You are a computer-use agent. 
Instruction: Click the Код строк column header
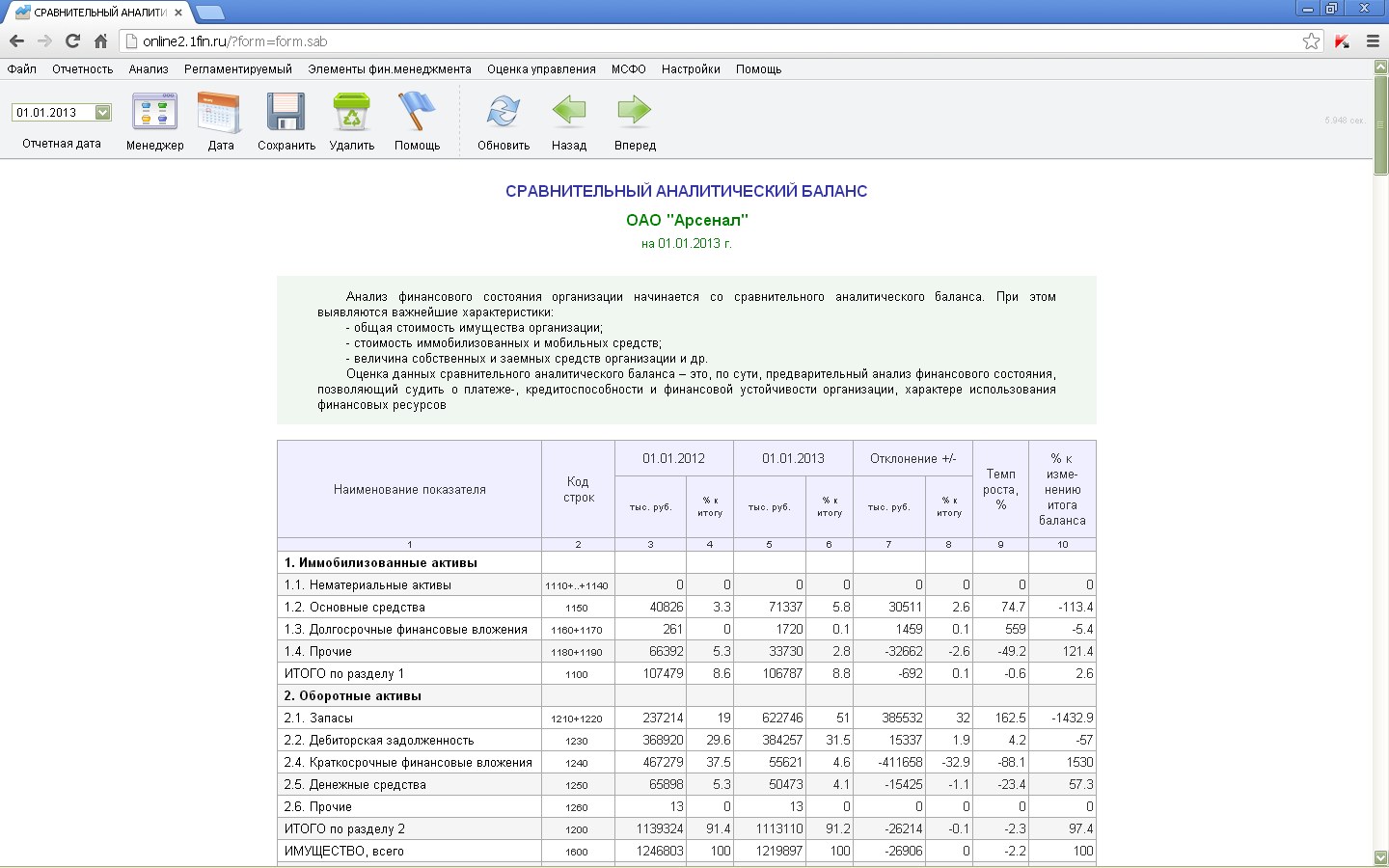579,490
